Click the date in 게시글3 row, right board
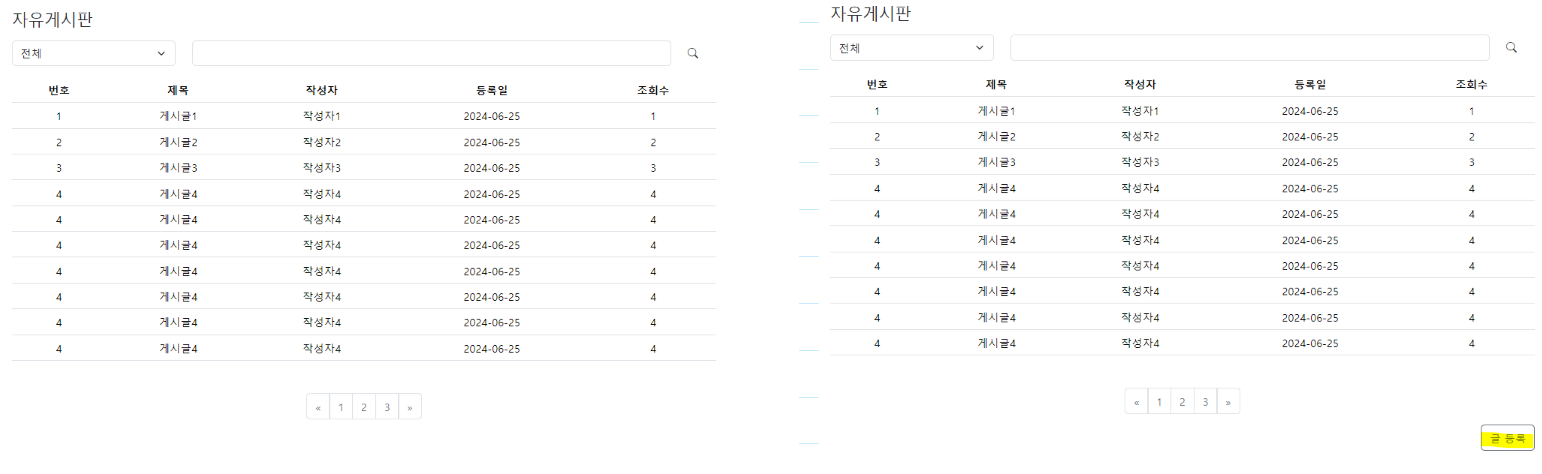1542x474 pixels. click(x=1310, y=162)
